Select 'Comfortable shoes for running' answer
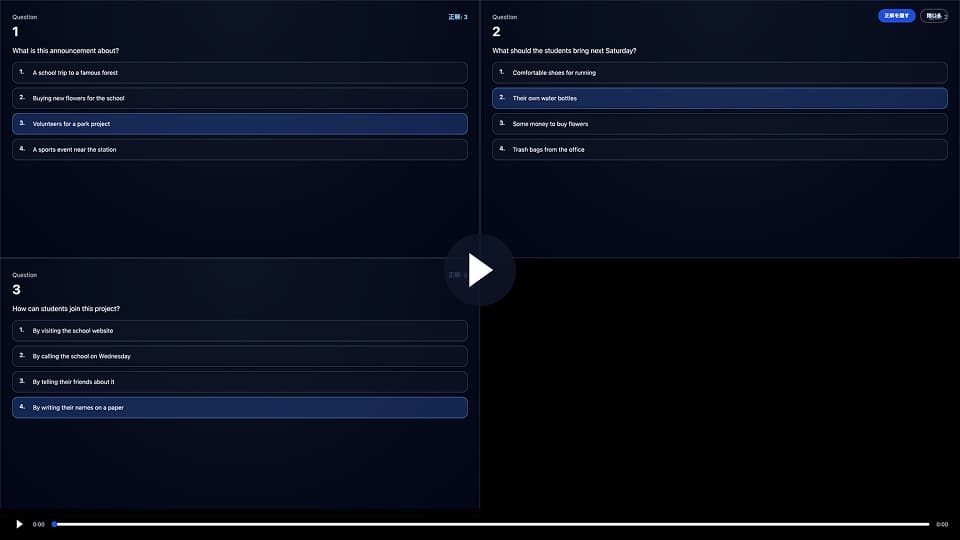 pos(719,73)
